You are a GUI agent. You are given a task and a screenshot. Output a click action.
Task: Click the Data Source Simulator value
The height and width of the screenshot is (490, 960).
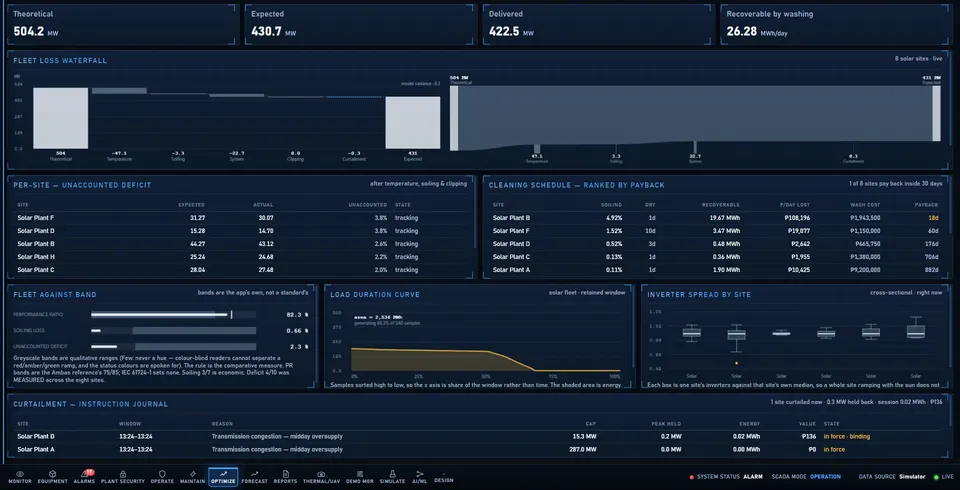pos(912,477)
